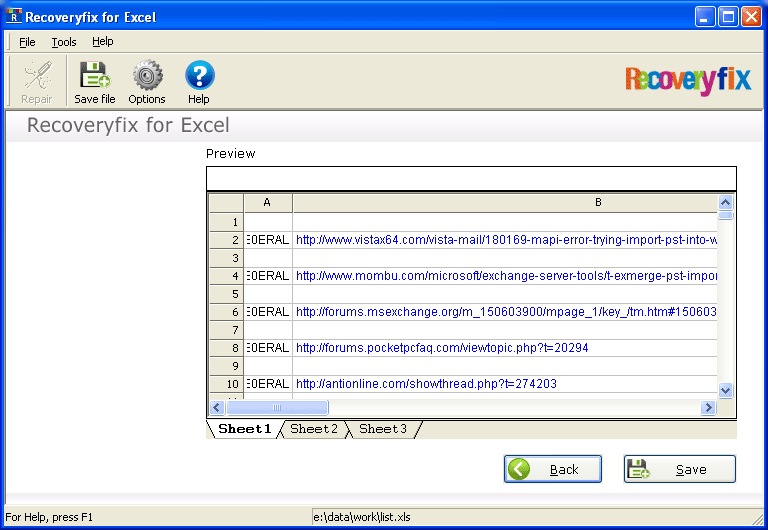Click the Repair toolbar icon
The image size is (768, 530).
37,75
